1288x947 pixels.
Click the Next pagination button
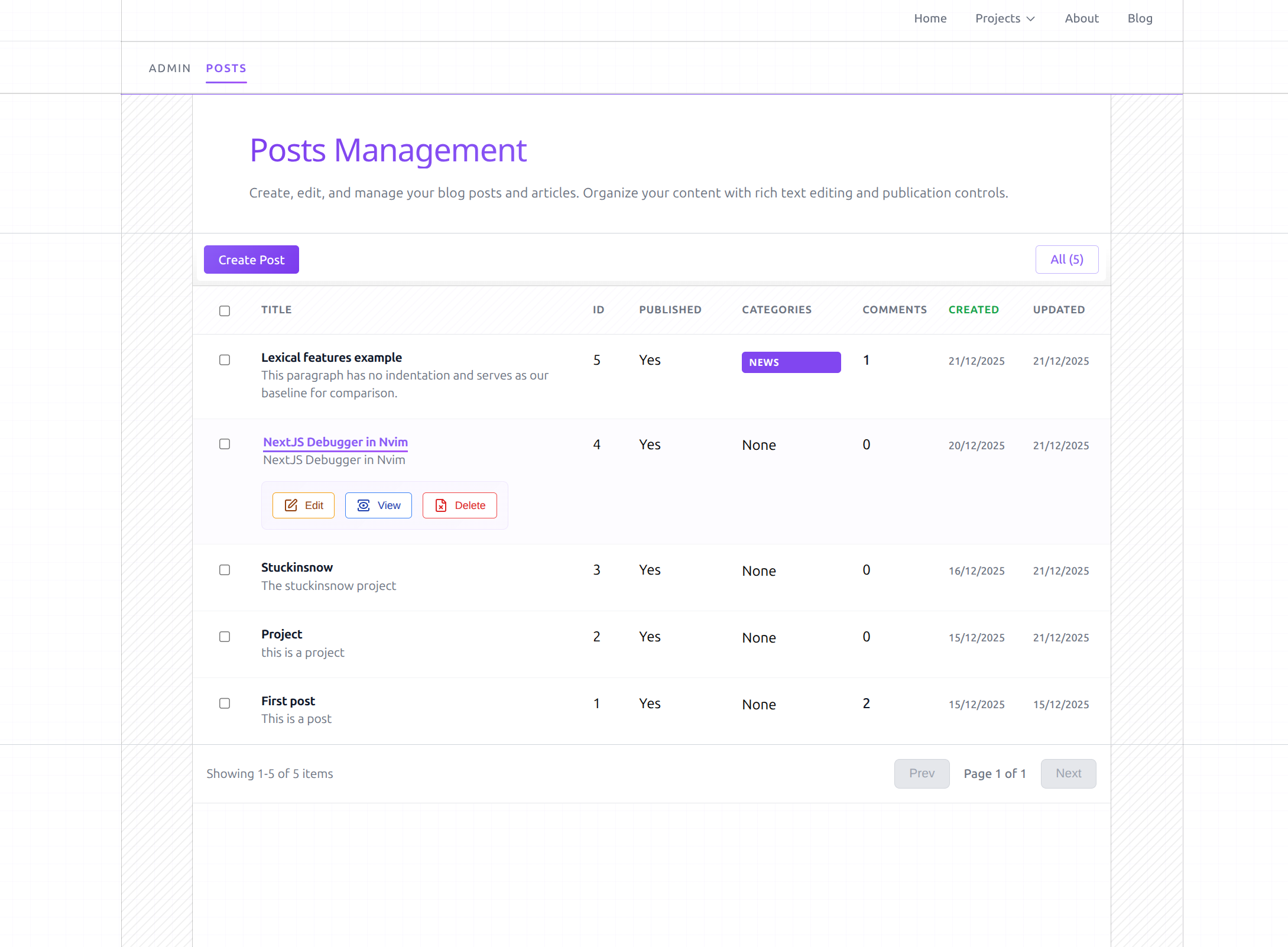pyautogui.click(x=1068, y=773)
